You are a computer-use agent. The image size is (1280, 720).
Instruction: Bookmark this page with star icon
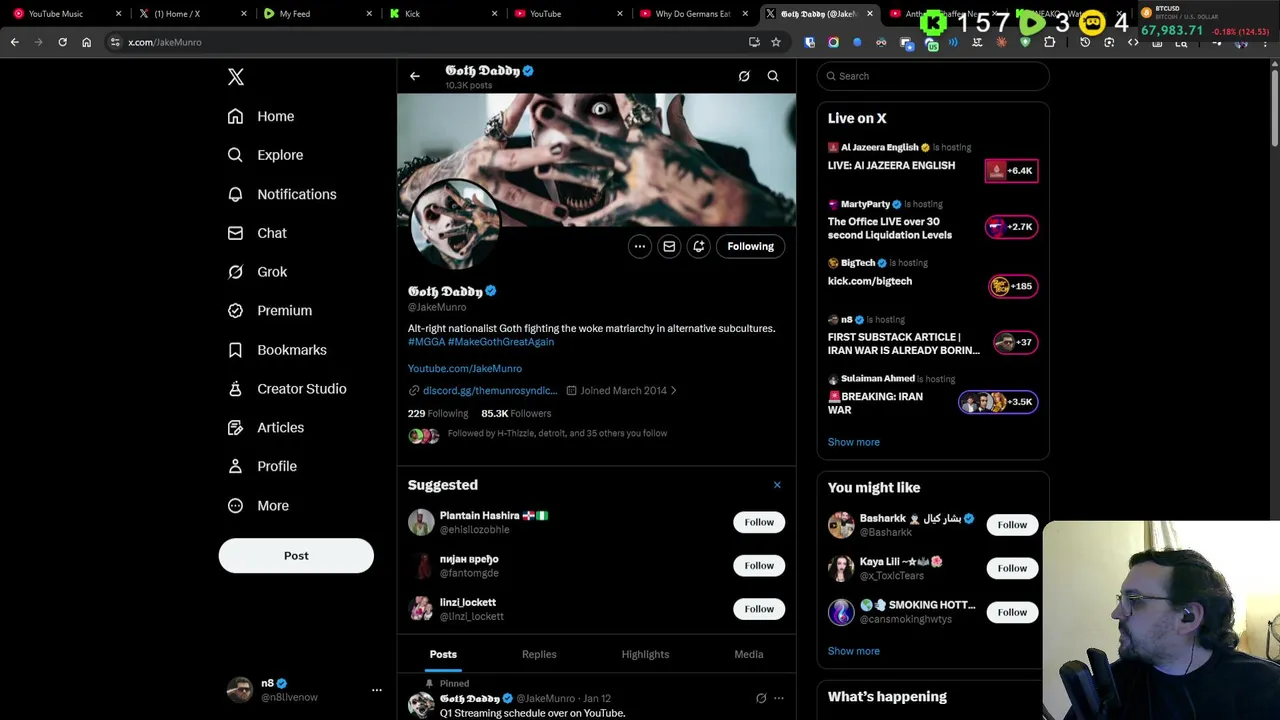pos(776,42)
